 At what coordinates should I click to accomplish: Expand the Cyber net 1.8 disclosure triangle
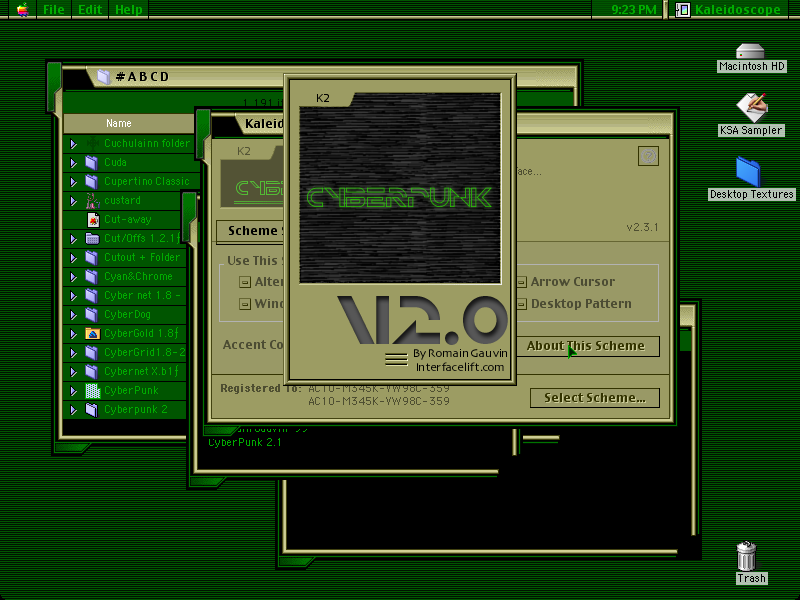[x=73, y=296]
